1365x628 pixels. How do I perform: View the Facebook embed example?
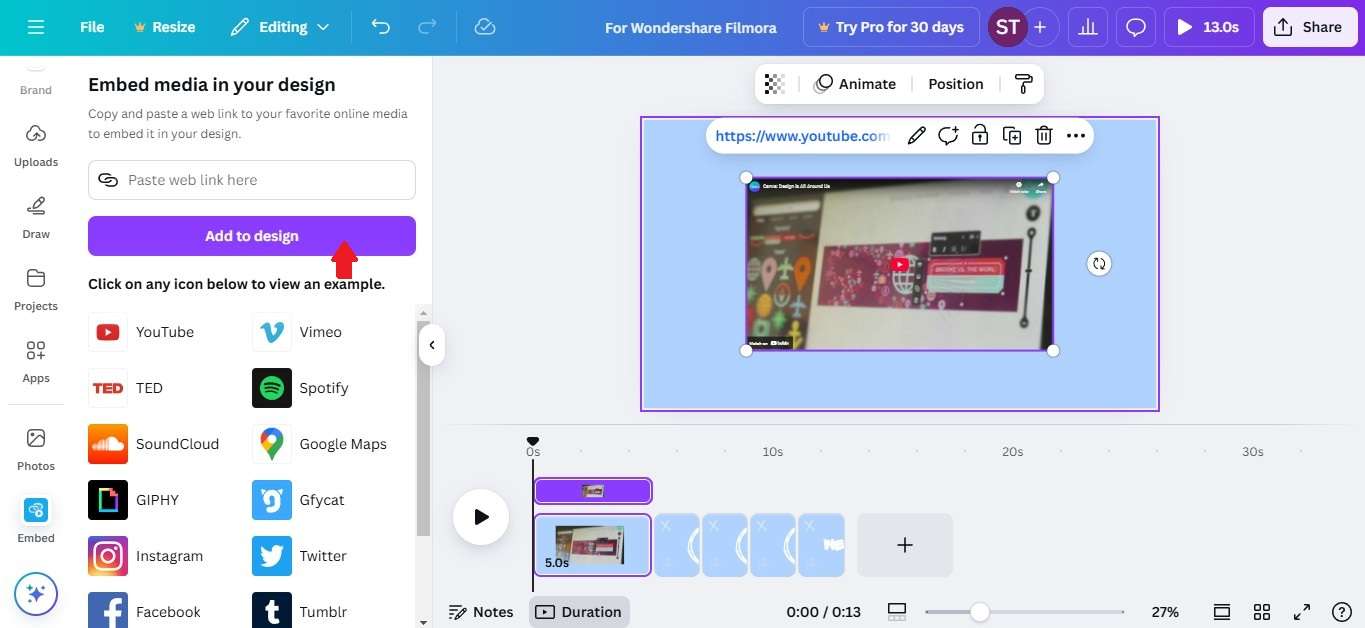click(145, 612)
